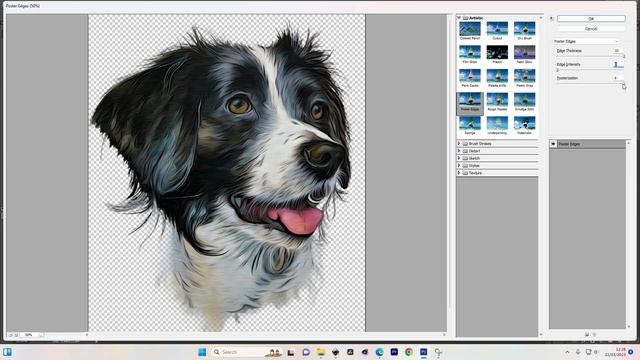
Task: Apply the Plastic Wrap filter thumbnail
Action: coord(524,76)
